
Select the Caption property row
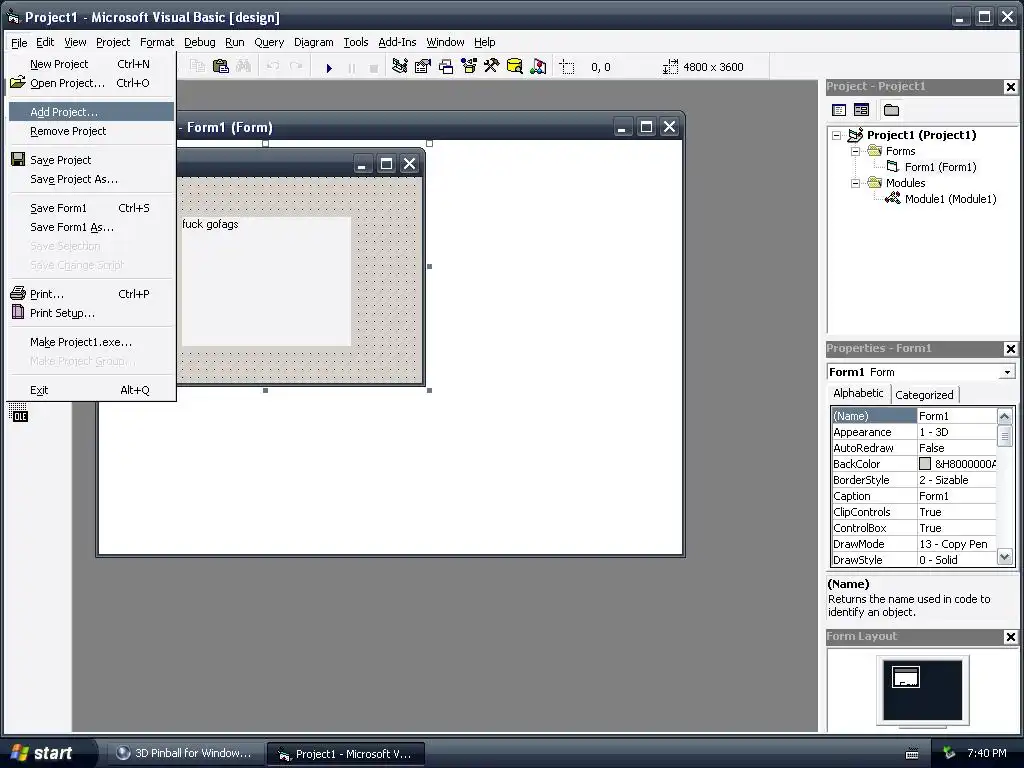point(914,496)
